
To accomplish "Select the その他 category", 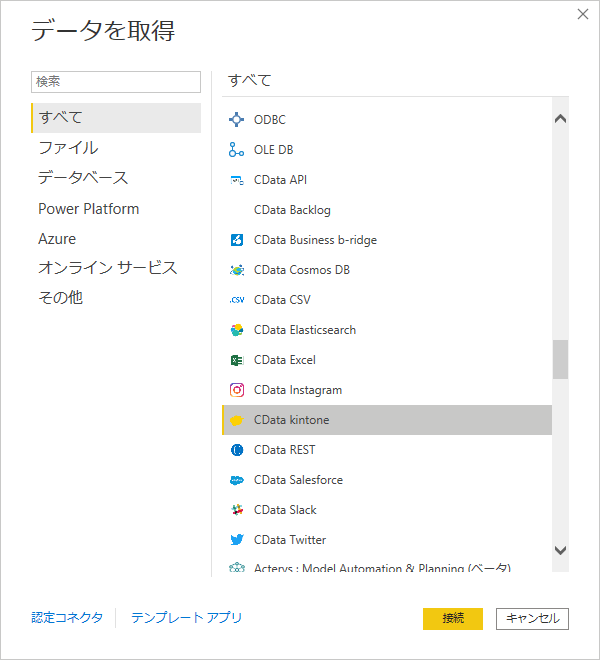I will 116,298.
